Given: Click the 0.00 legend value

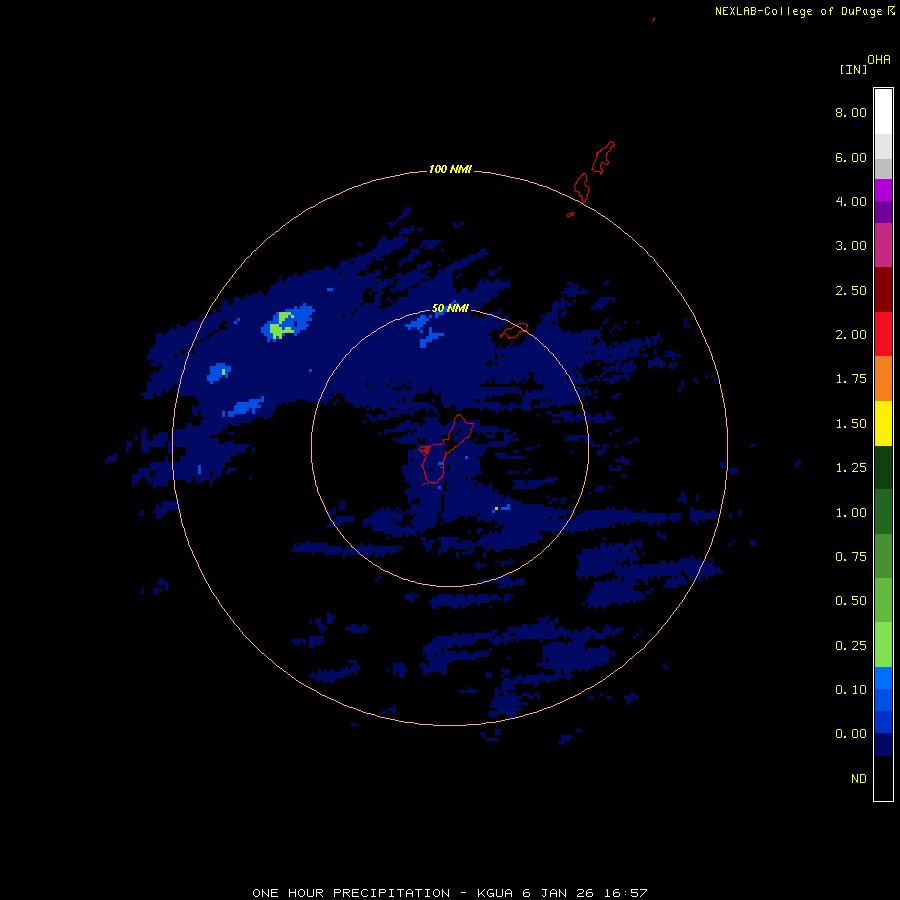Looking at the screenshot, I should (x=851, y=734).
